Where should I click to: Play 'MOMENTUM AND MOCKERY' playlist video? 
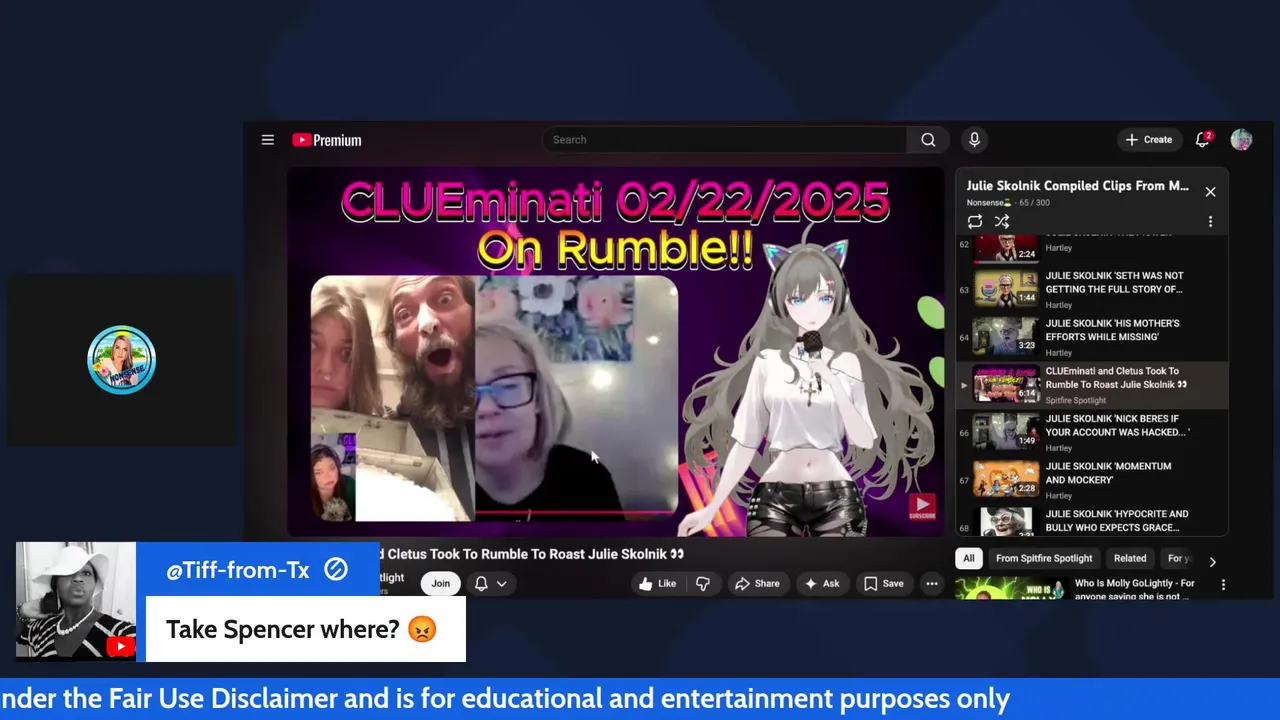pyautogui.click(x=1108, y=473)
